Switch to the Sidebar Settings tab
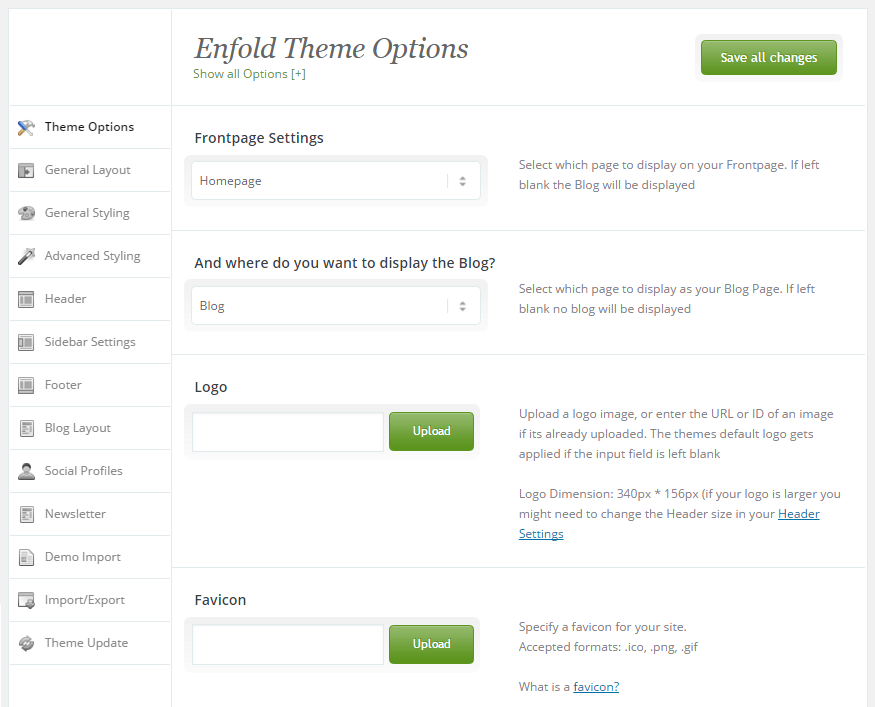Viewport: 875px width, 707px height. click(90, 342)
